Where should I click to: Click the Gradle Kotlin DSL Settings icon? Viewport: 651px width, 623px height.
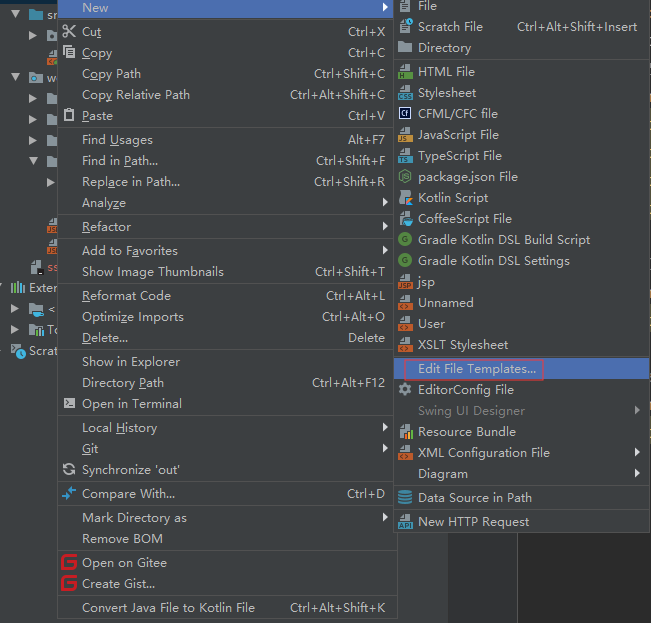click(x=405, y=260)
